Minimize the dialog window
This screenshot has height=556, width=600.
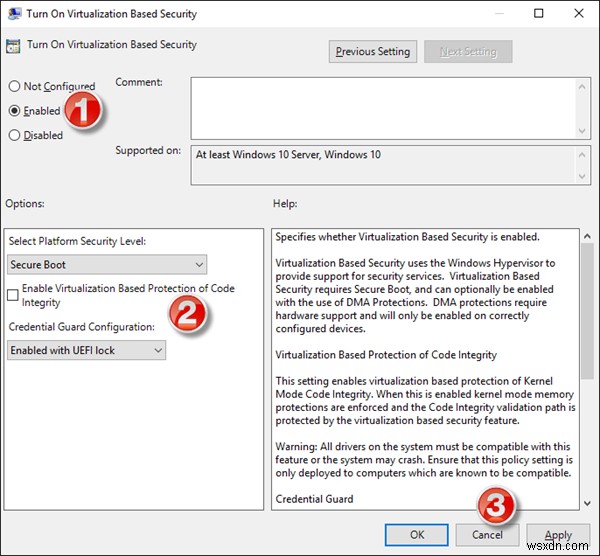(499, 13)
